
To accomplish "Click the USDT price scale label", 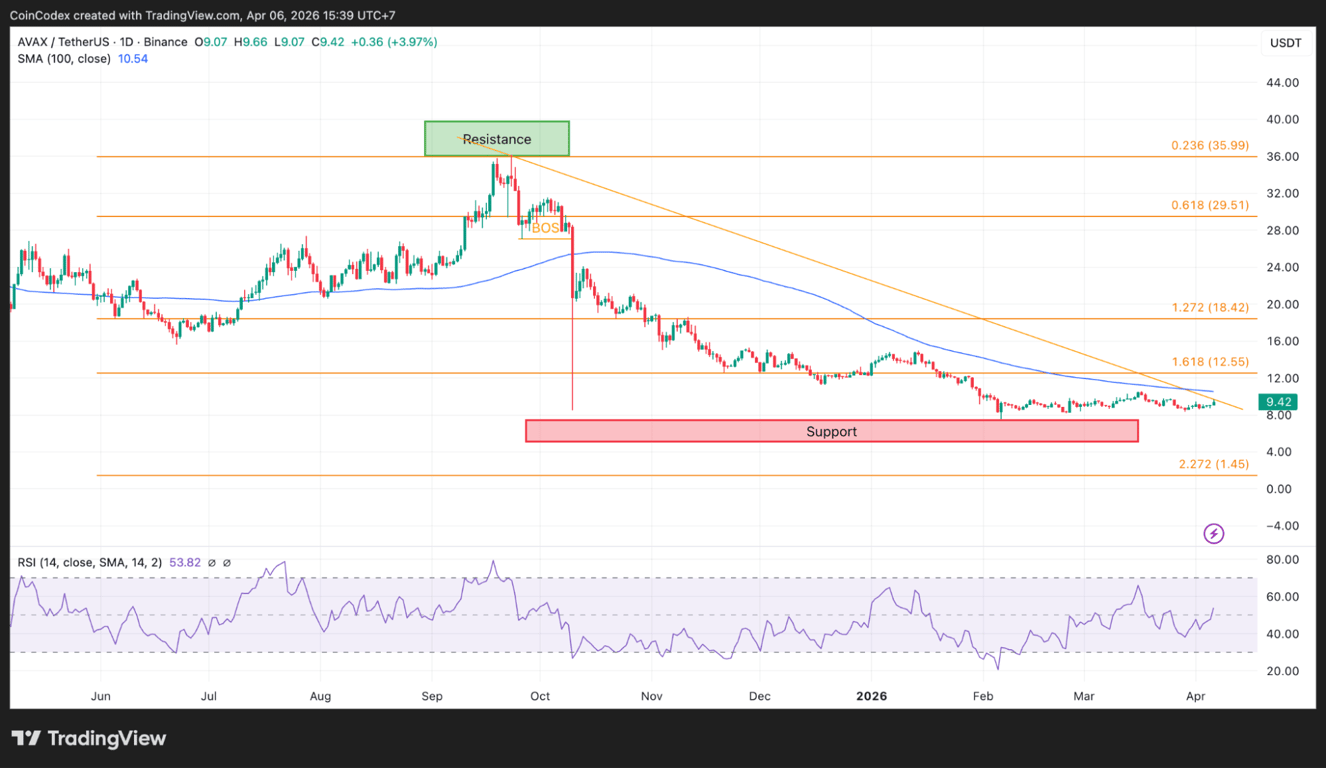I will click(1288, 43).
